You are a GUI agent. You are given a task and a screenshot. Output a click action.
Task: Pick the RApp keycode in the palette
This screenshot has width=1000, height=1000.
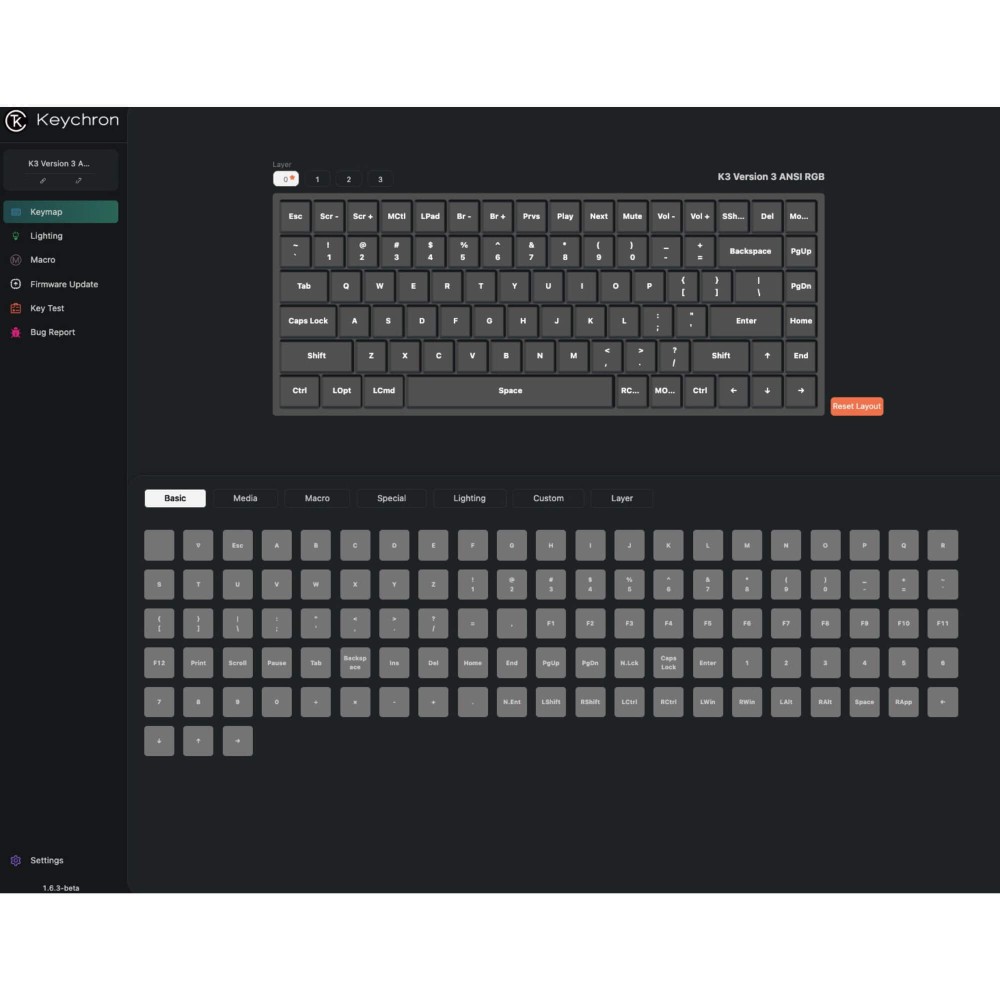point(904,702)
